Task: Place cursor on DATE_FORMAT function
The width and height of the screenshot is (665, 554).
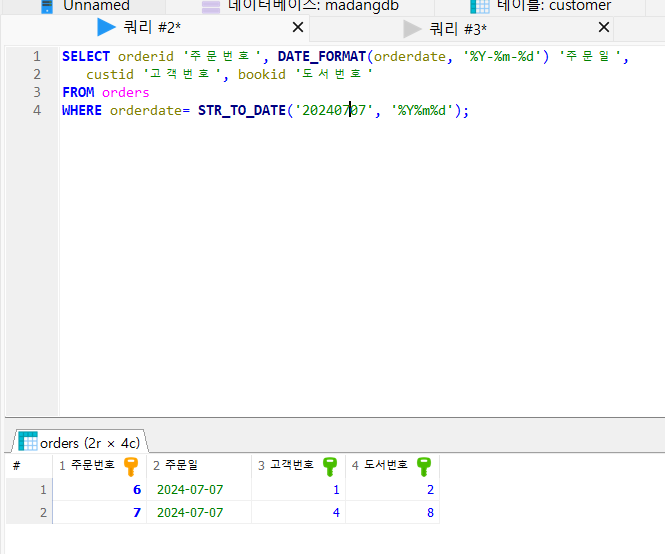Action: [x=321, y=56]
